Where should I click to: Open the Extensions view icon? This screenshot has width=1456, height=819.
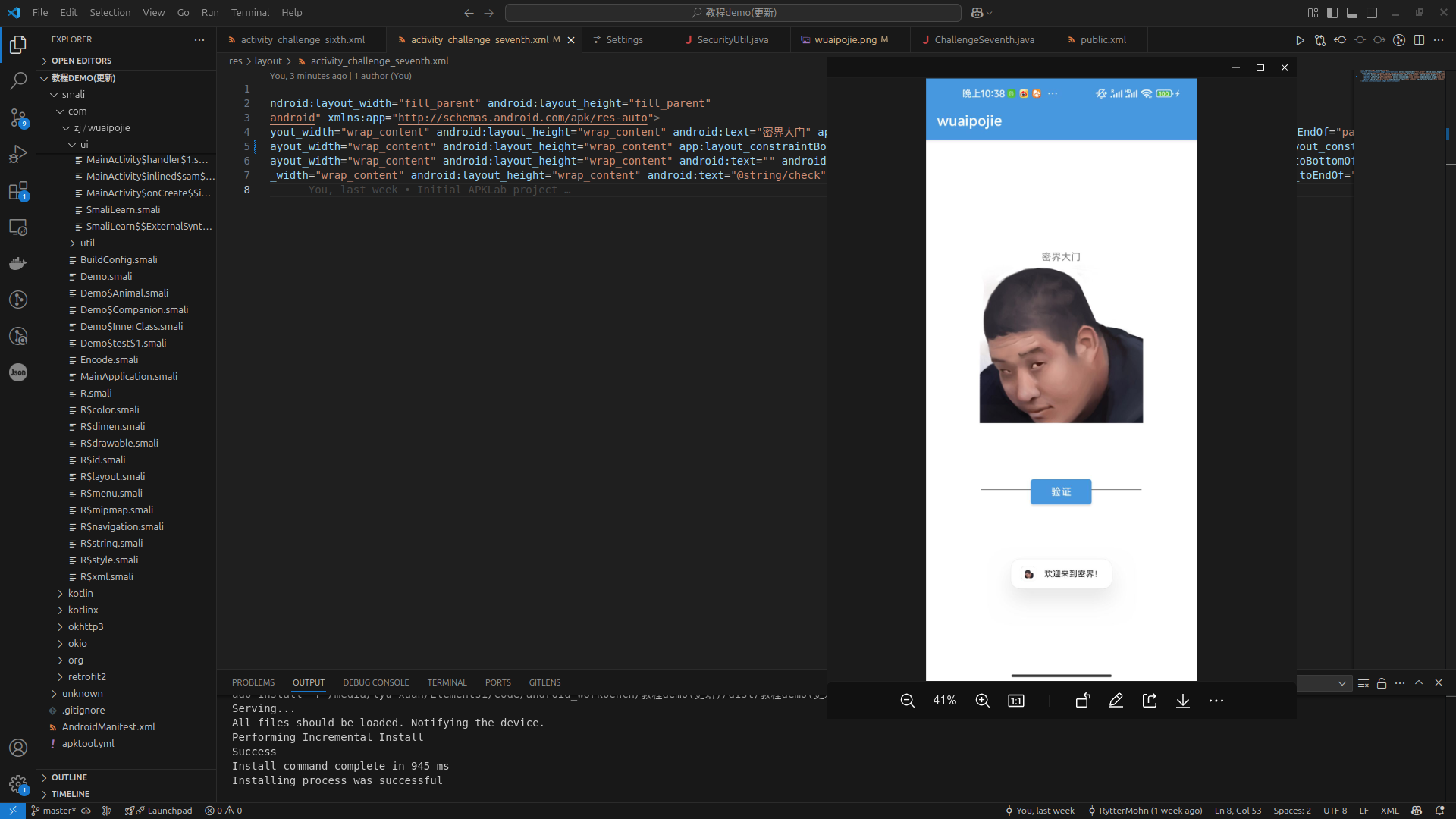pyautogui.click(x=18, y=190)
